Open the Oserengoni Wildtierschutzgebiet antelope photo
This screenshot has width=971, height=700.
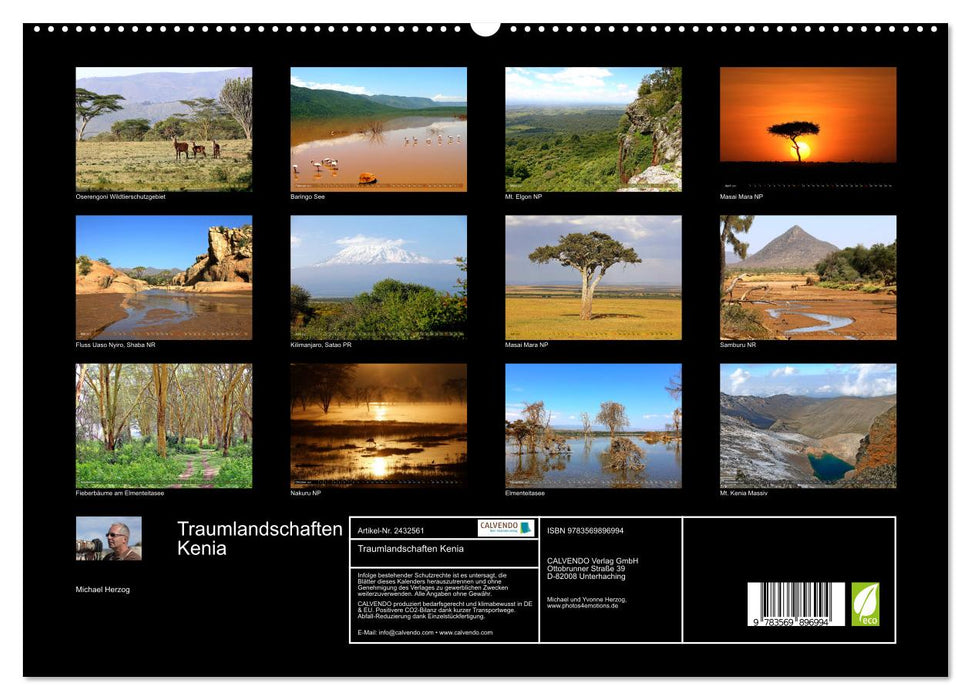[x=163, y=129]
